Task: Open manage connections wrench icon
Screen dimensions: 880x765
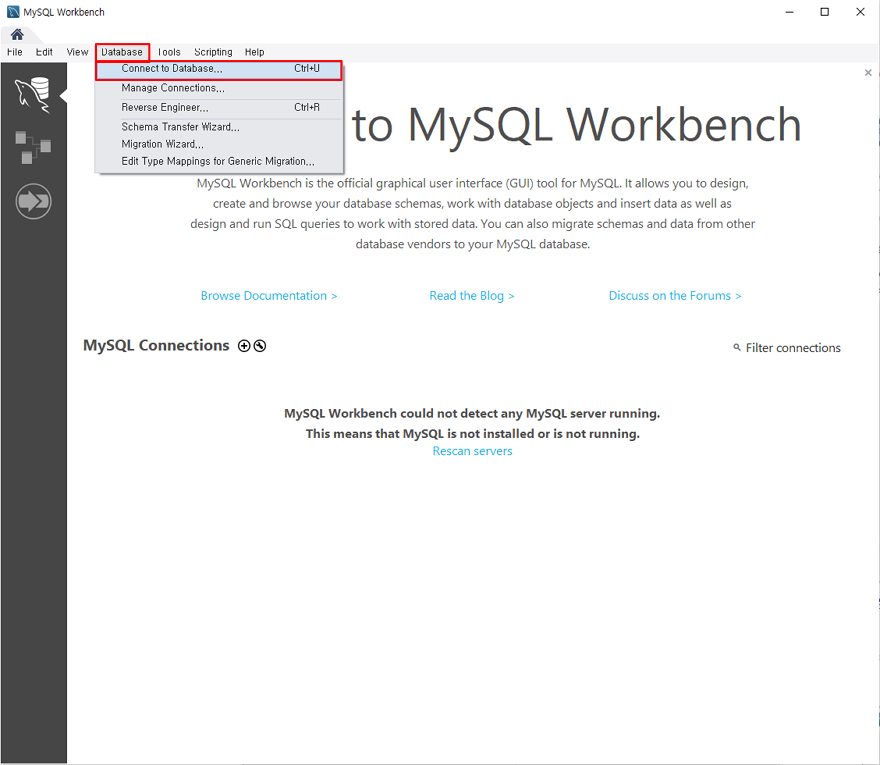Action: point(259,346)
